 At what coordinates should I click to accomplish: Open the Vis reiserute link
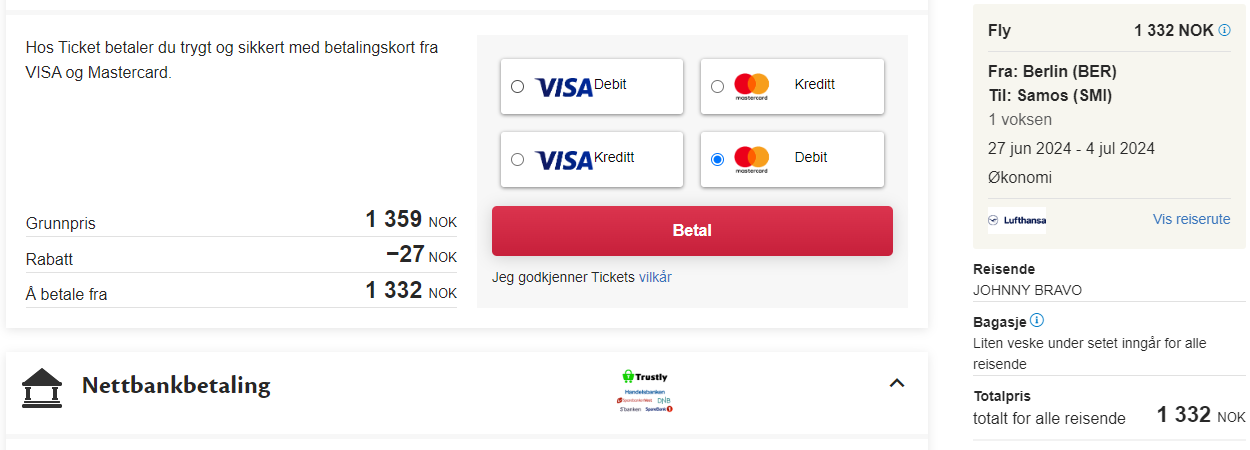1191,219
